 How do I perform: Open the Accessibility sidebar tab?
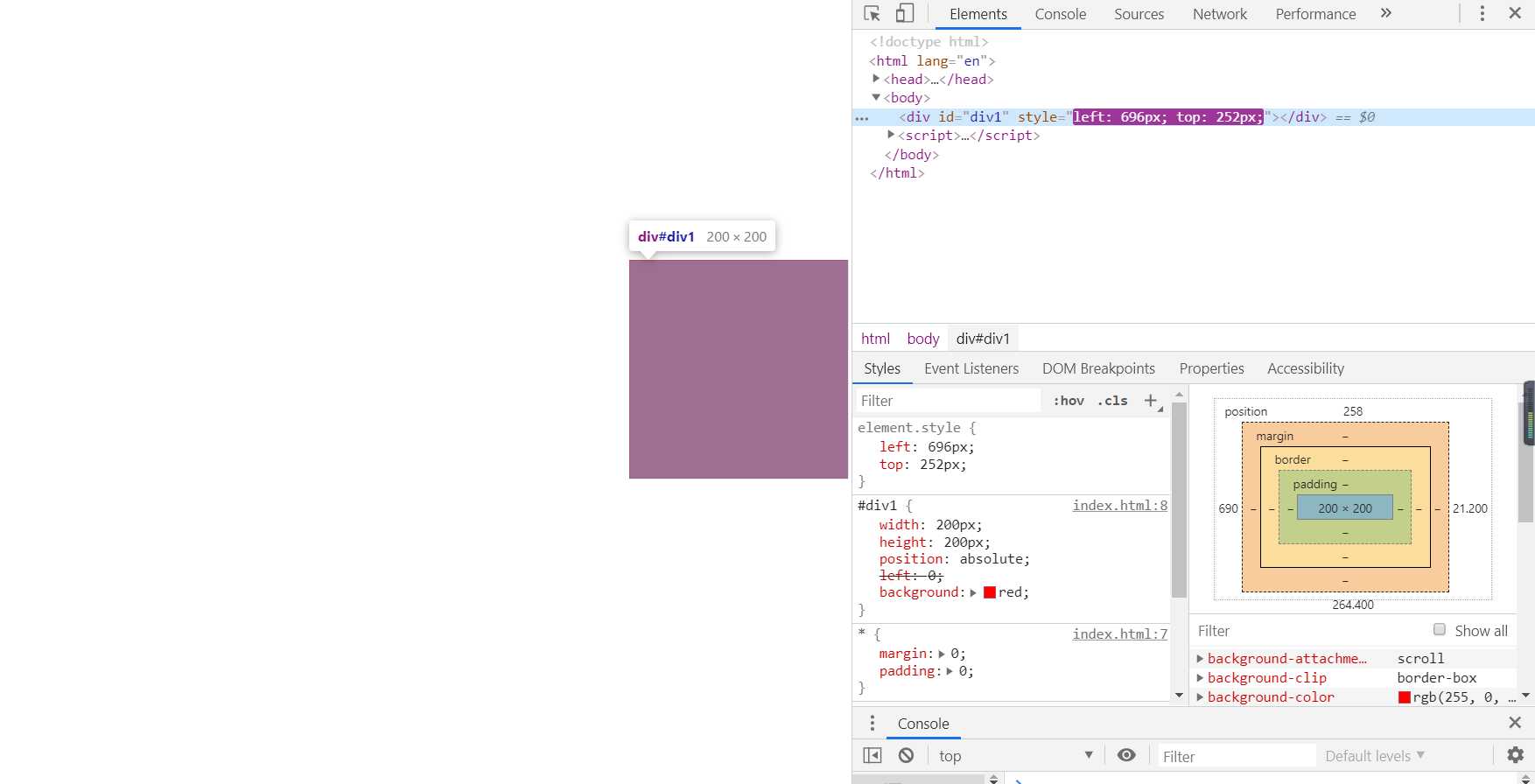click(x=1306, y=368)
